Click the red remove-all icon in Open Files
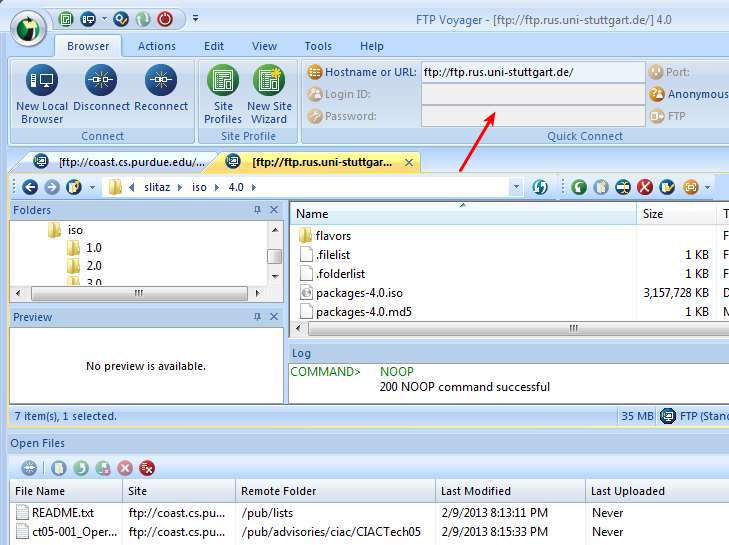This screenshot has width=729, height=545. [x=147, y=468]
